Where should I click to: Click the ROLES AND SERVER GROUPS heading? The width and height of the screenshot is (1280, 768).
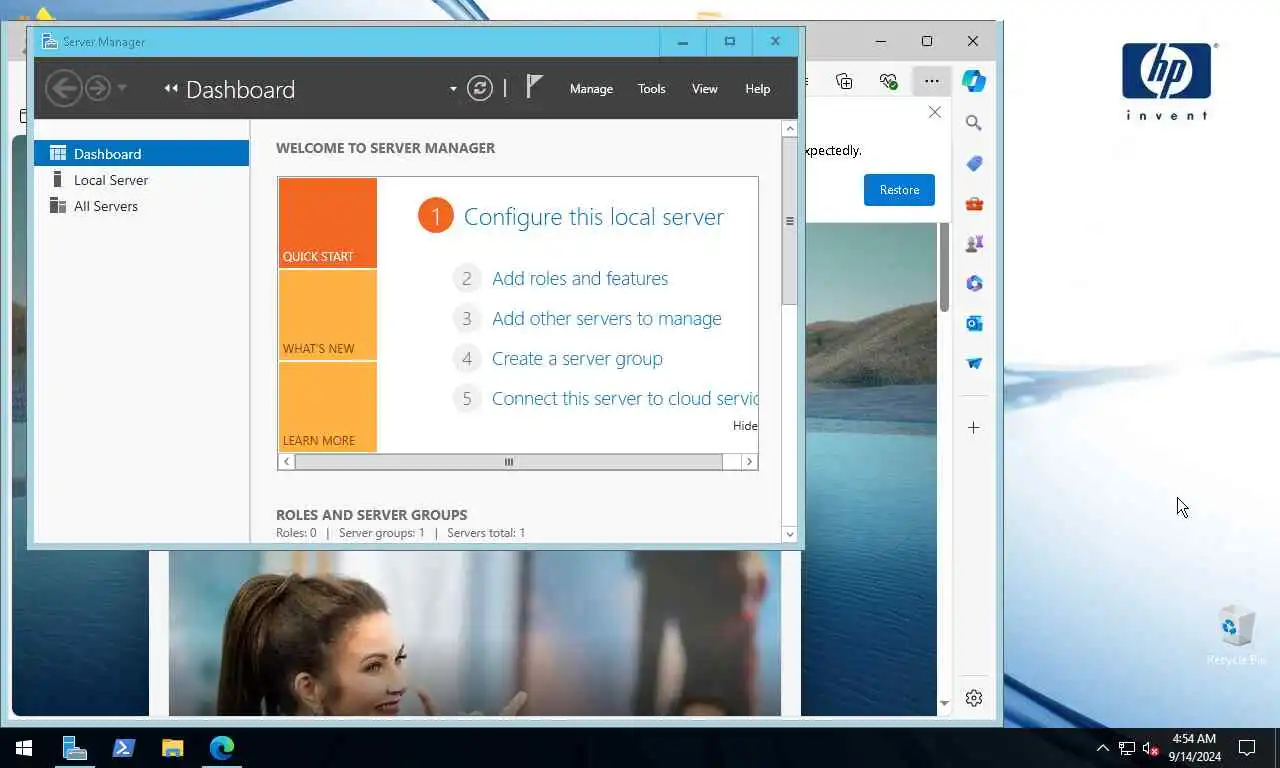click(372, 515)
